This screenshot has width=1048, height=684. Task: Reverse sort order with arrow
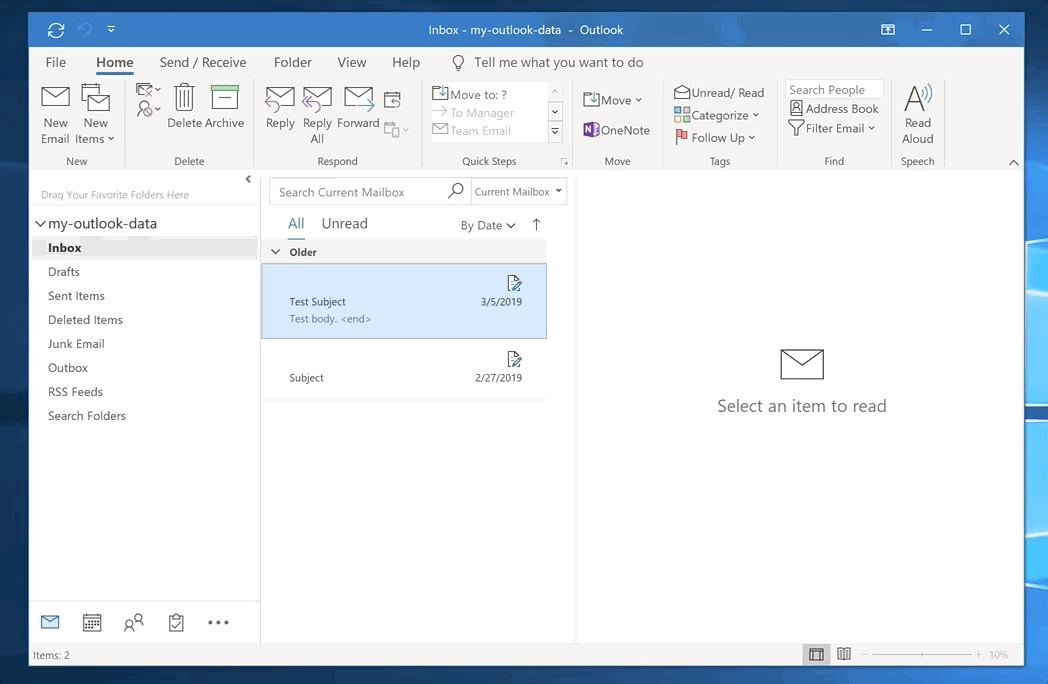(x=536, y=225)
